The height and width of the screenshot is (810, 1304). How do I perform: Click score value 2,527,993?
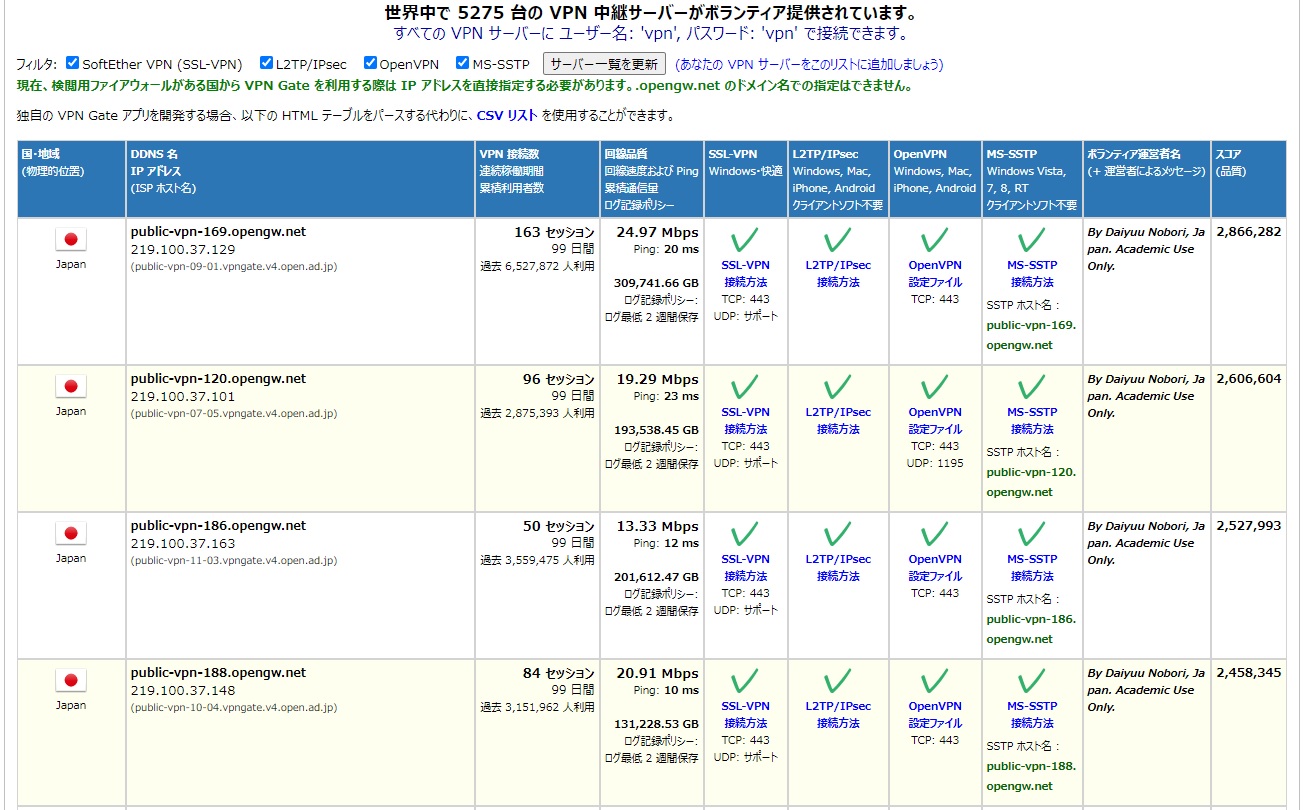pyautogui.click(x=1248, y=526)
